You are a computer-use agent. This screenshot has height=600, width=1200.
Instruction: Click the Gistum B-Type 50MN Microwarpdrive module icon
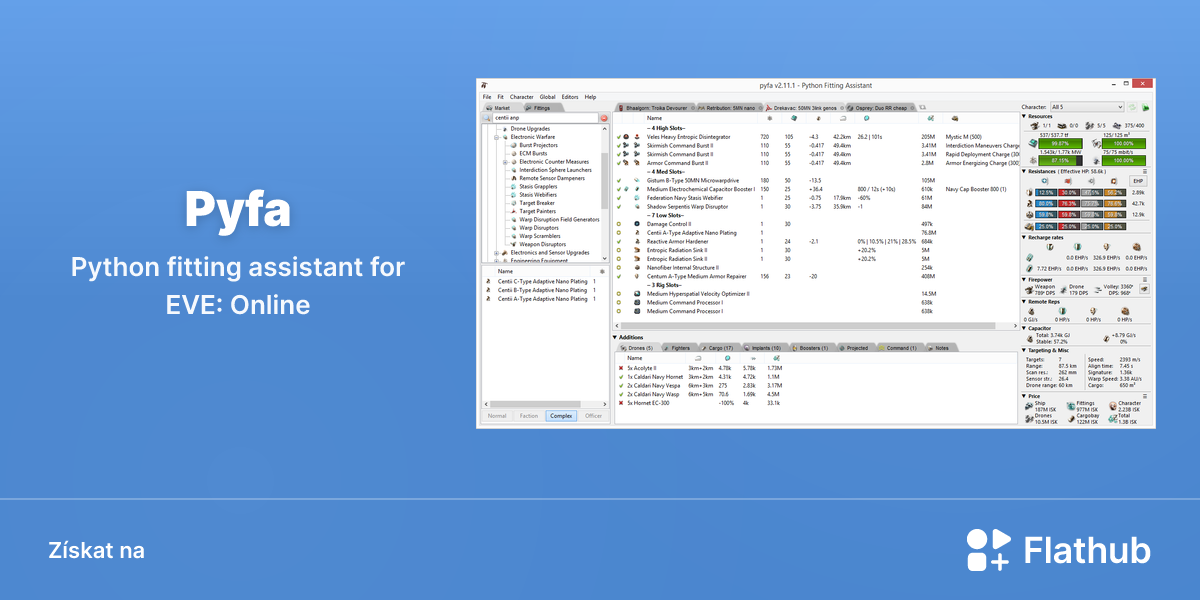[x=637, y=180]
